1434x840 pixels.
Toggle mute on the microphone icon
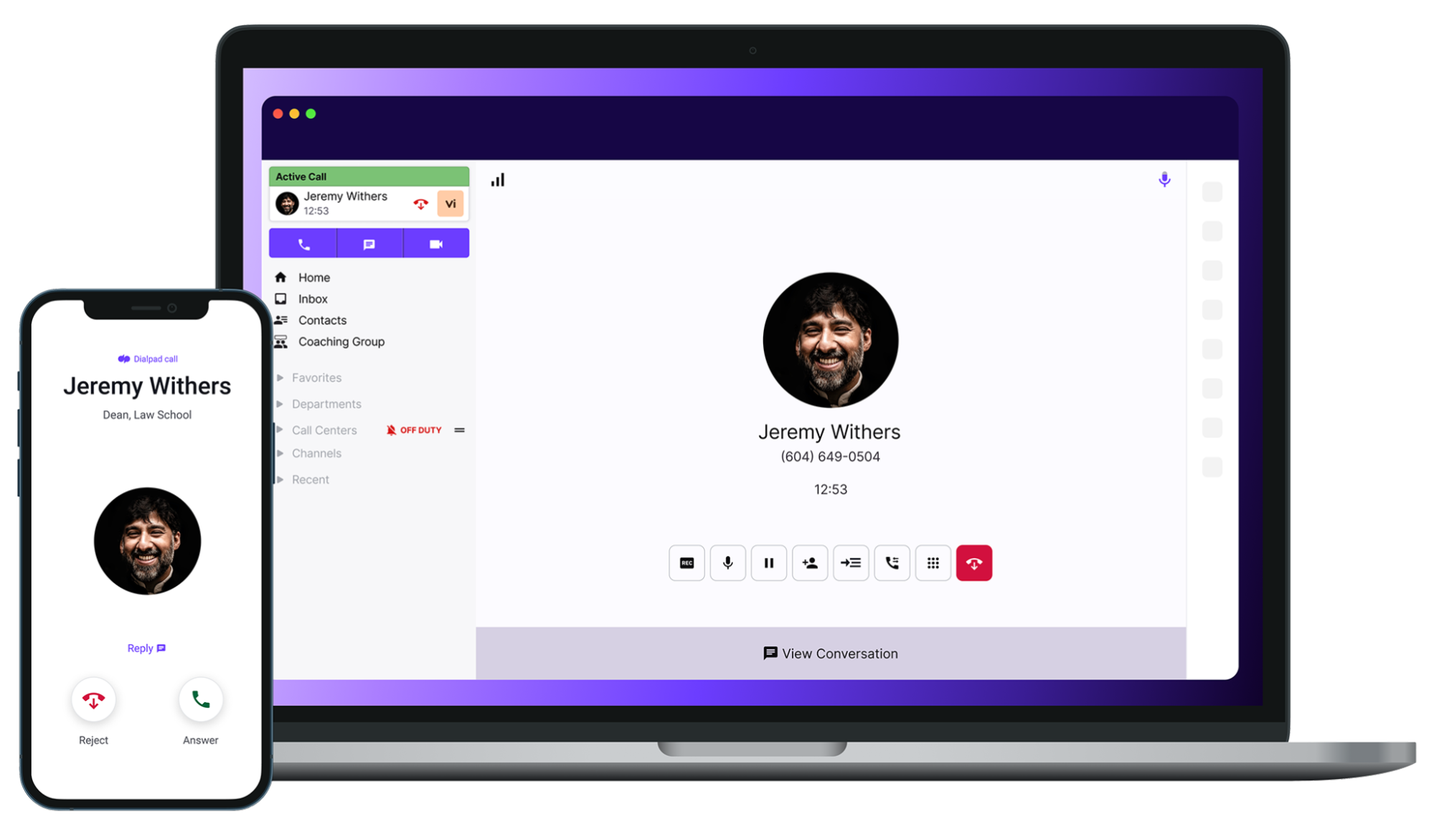pyautogui.click(x=728, y=562)
